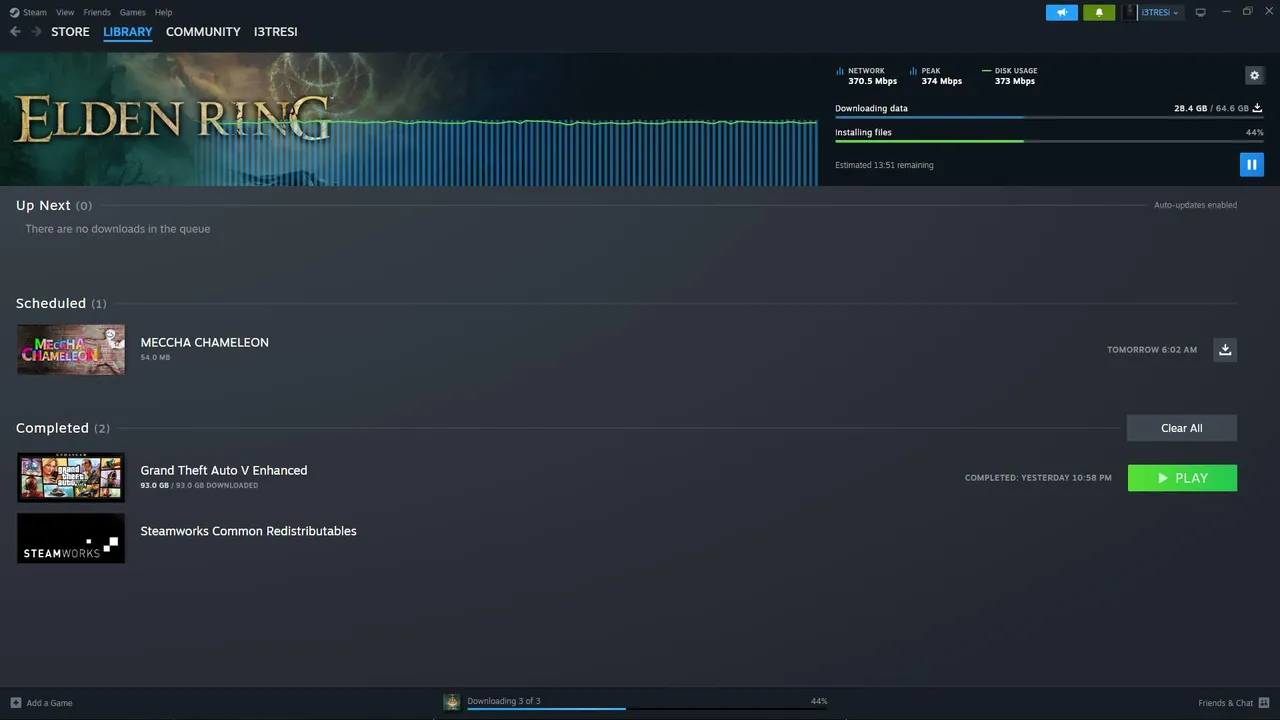Open the Steam menu

click(35, 12)
